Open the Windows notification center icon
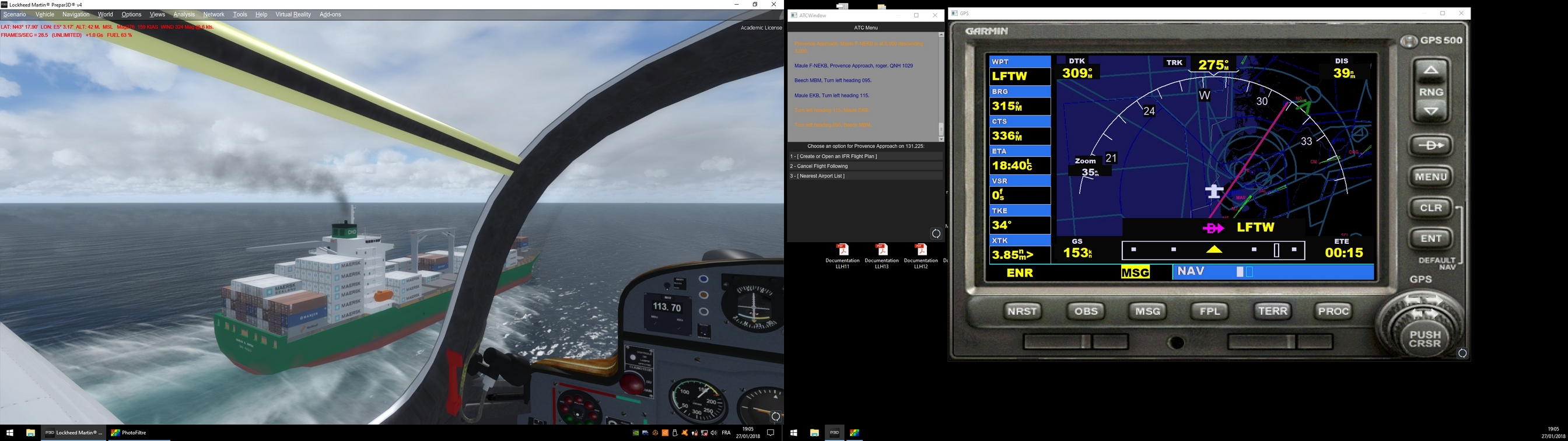 (x=771, y=433)
